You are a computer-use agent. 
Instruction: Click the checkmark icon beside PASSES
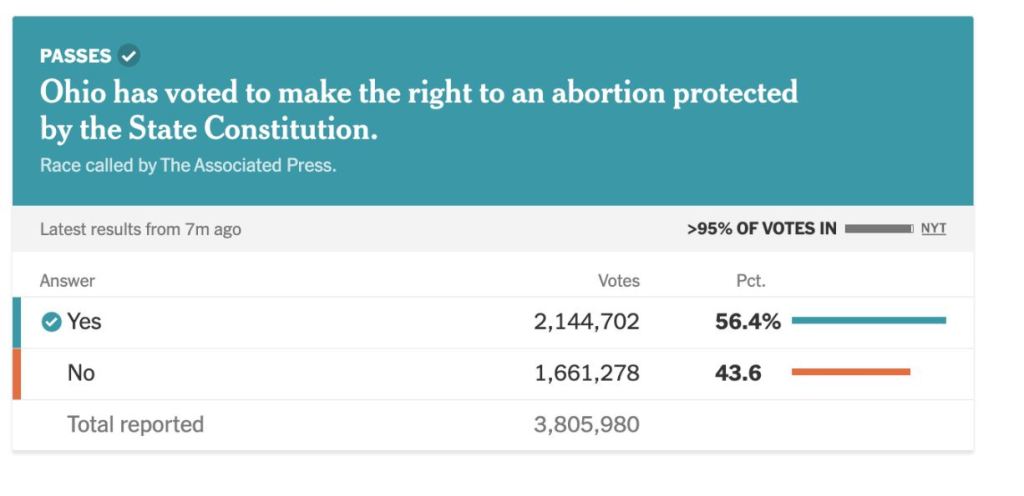point(129,56)
